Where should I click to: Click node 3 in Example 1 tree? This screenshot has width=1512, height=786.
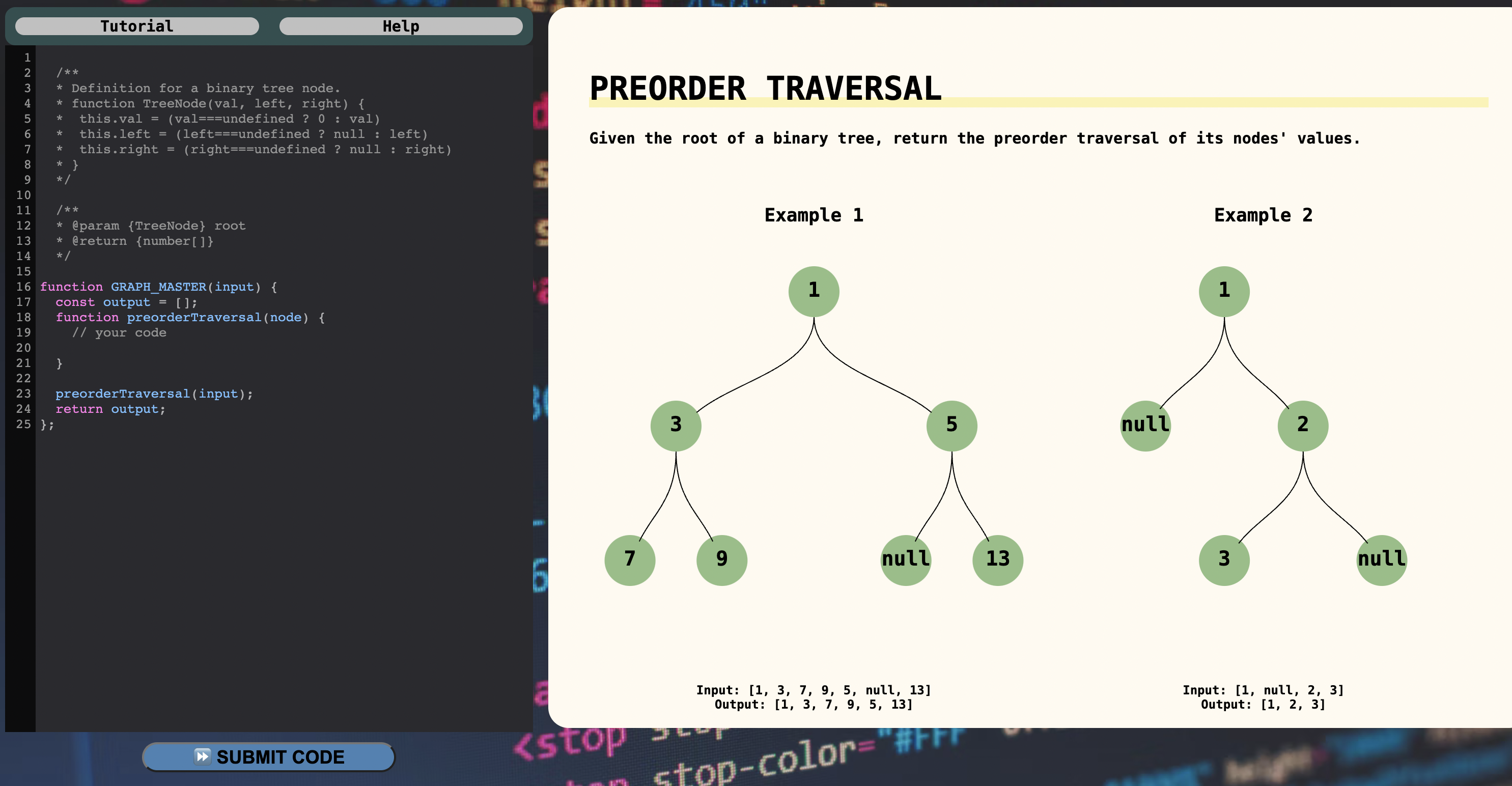[x=675, y=425]
